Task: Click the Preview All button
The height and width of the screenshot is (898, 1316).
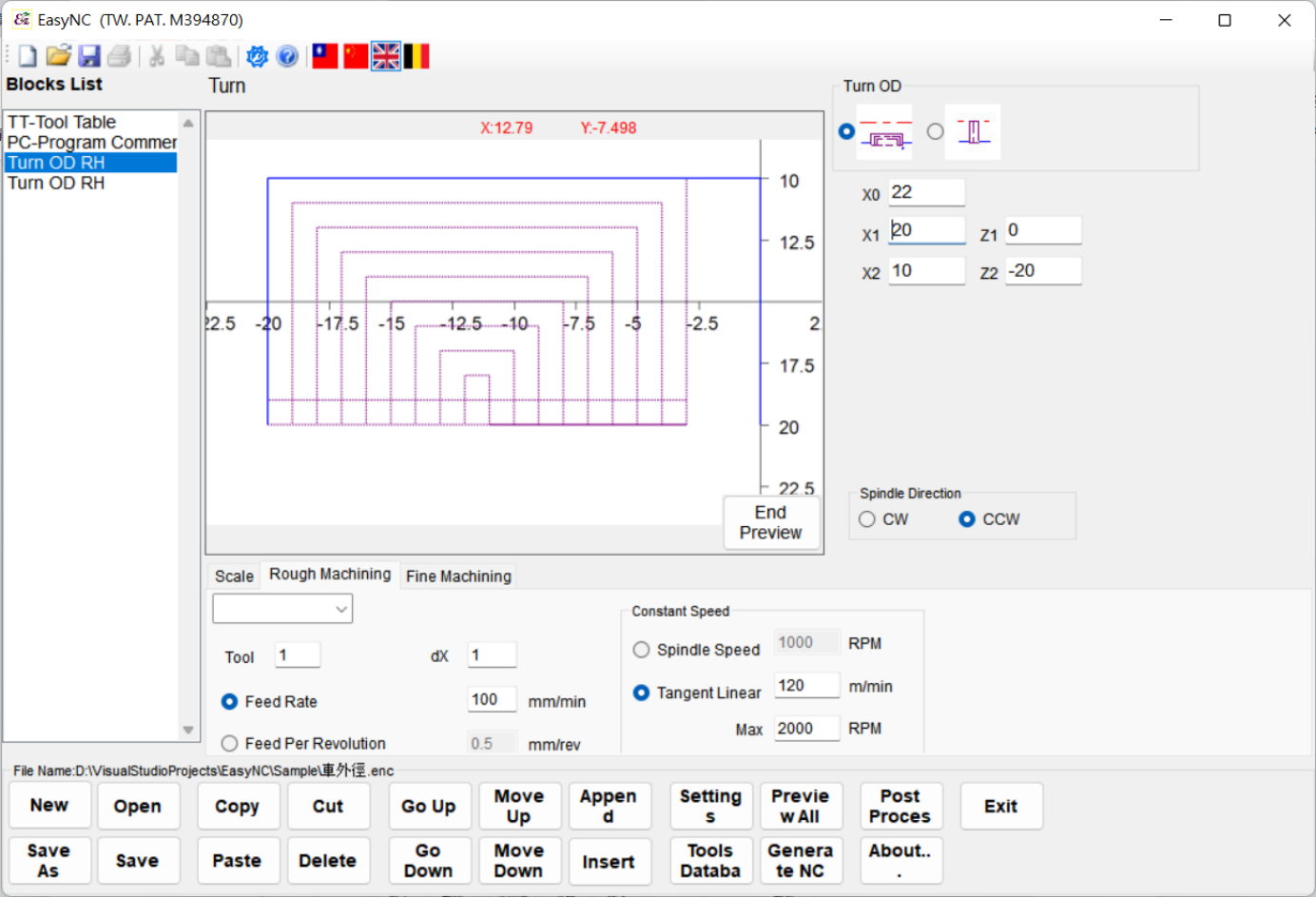Action: point(801,806)
